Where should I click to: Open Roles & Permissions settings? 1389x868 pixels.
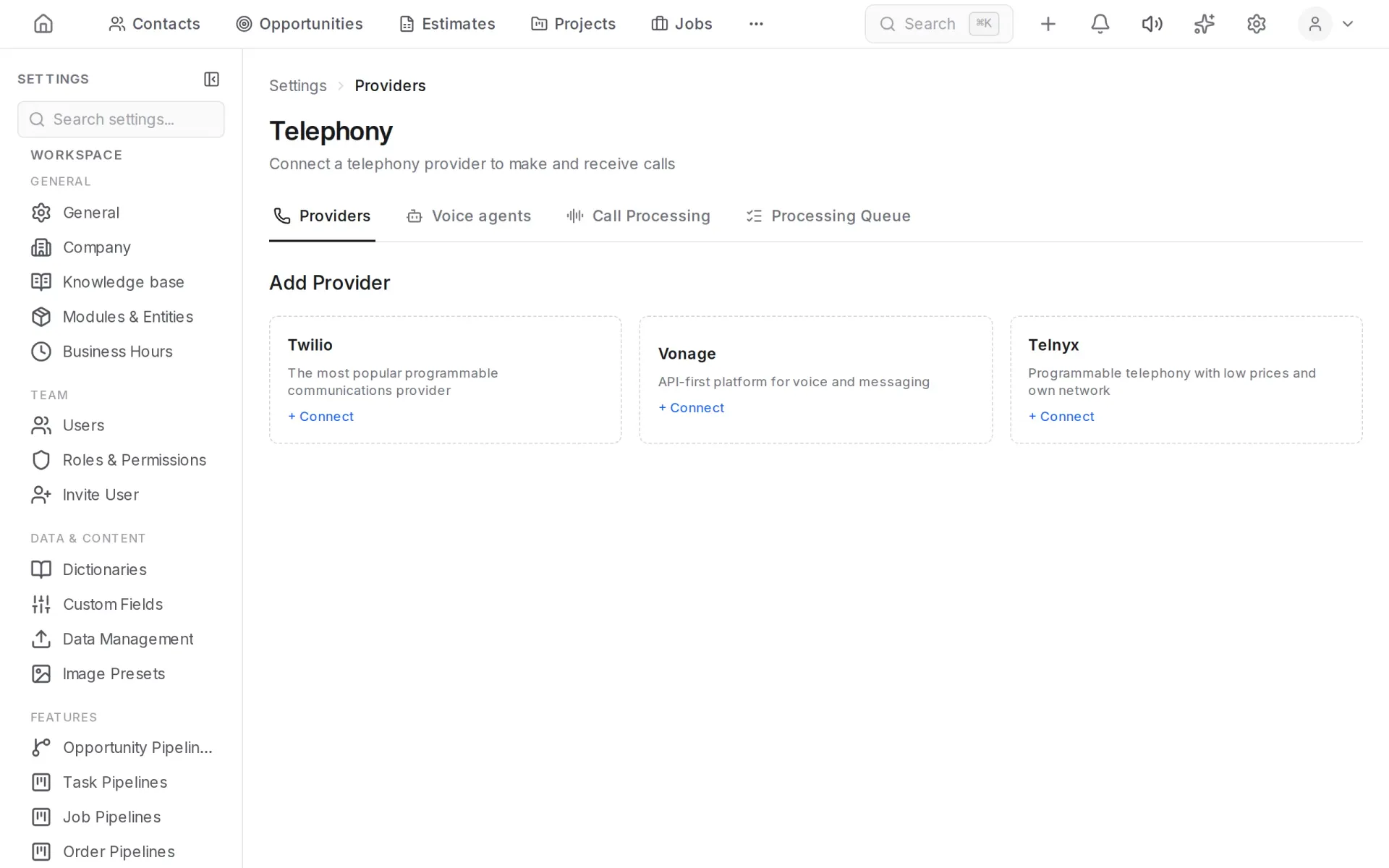(121, 460)
